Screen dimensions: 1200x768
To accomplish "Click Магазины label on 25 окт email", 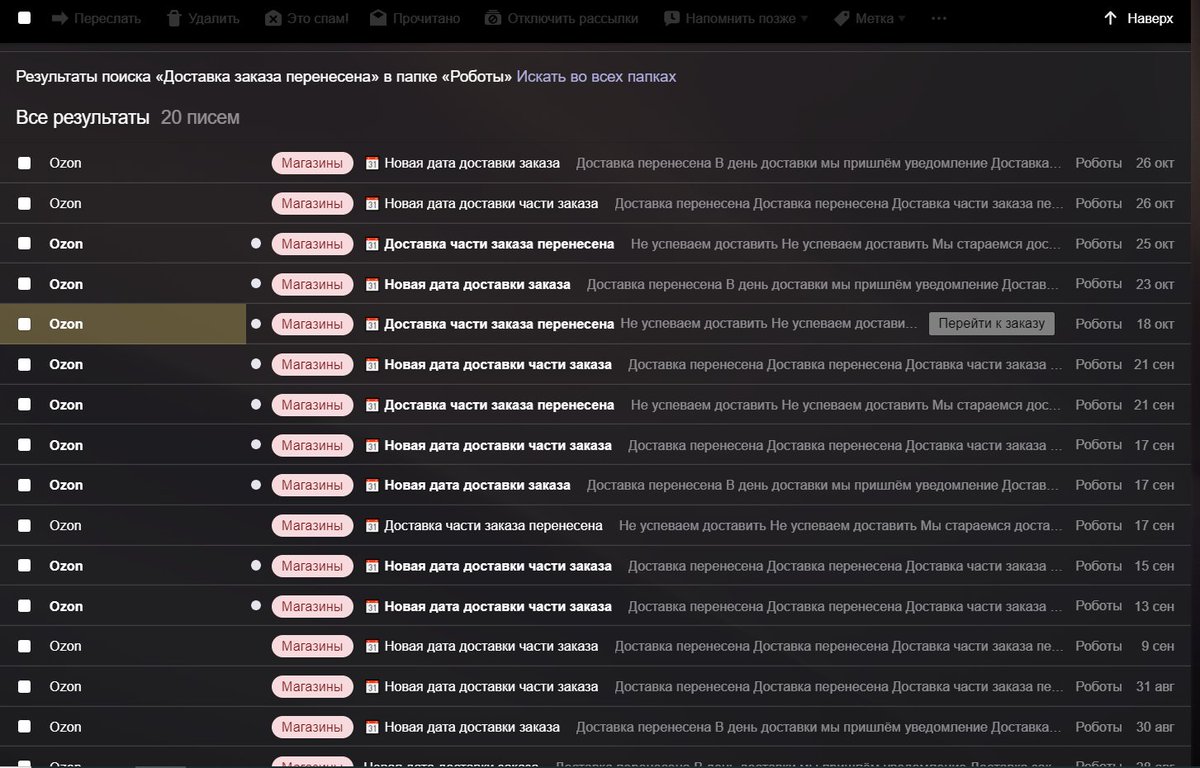I will point(312,244).
